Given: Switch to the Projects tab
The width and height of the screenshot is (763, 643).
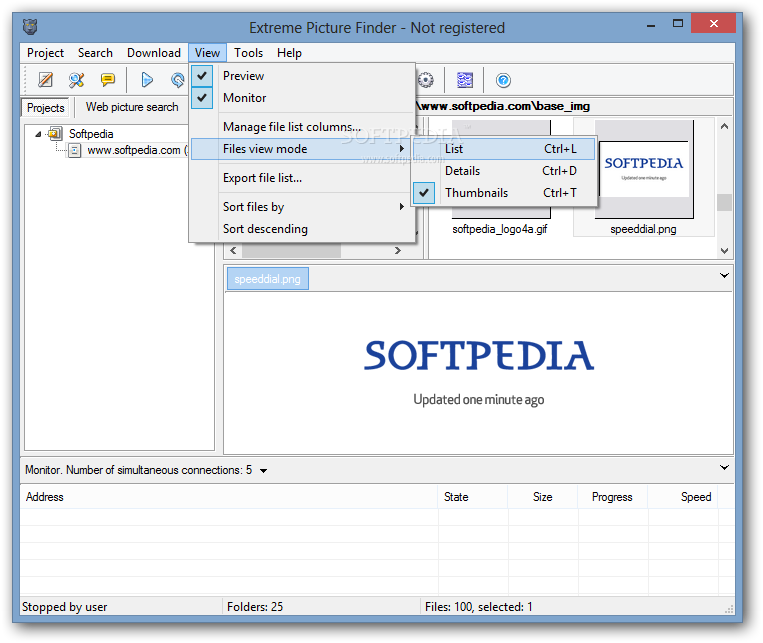Looking at the screenshot, I should 46,108.
